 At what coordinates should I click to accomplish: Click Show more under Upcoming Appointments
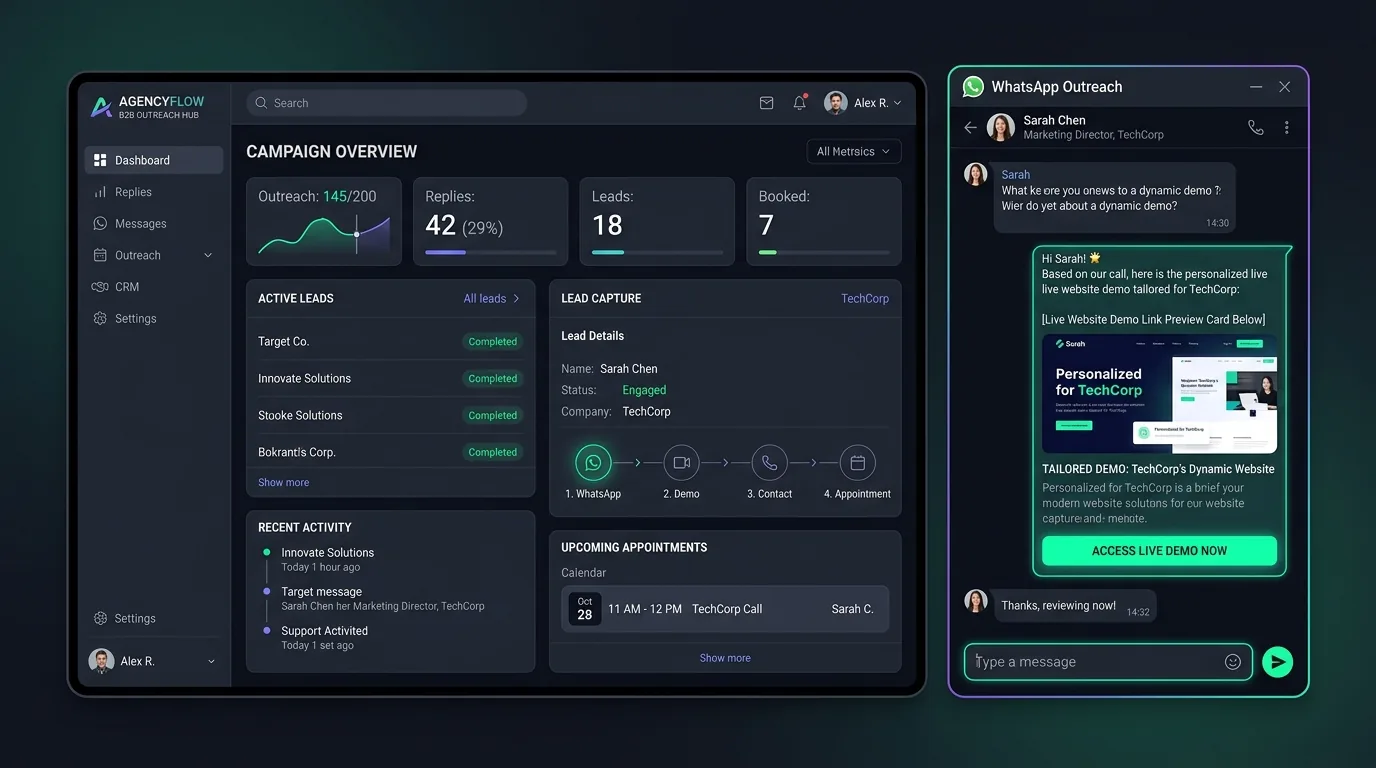click(x=725, y=658)
